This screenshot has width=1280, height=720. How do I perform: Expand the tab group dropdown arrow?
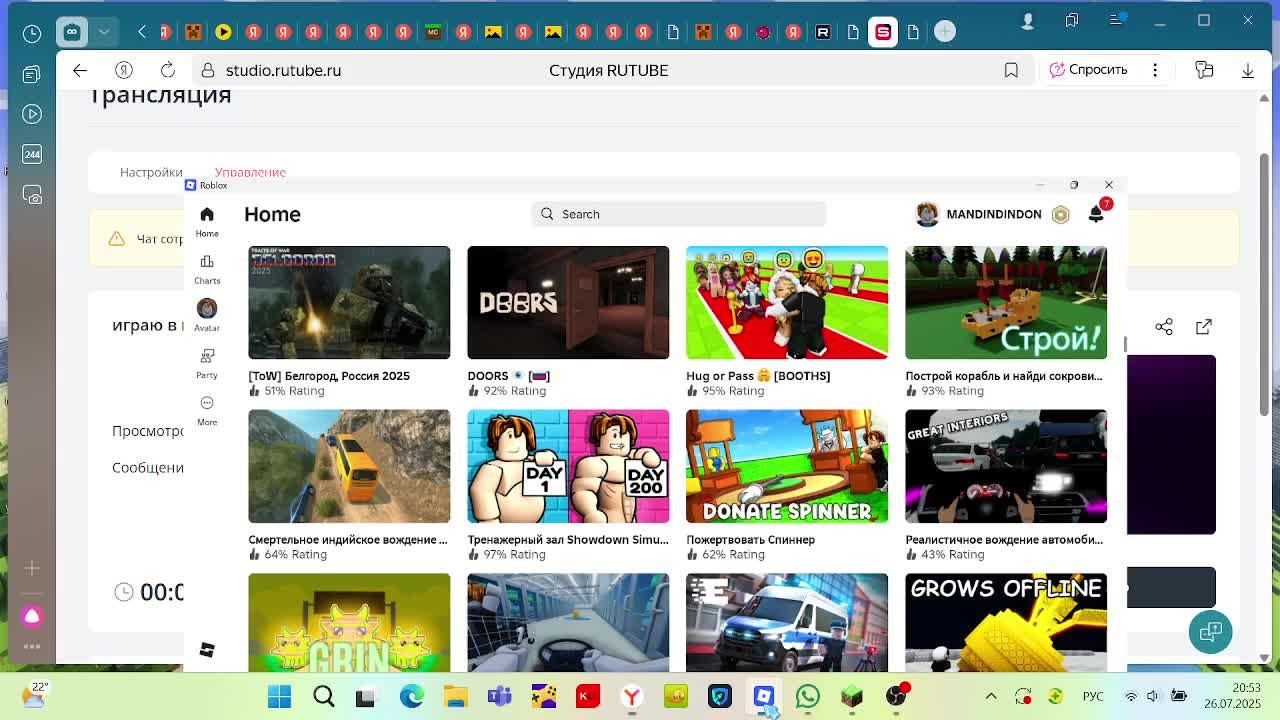pos(103,32)
